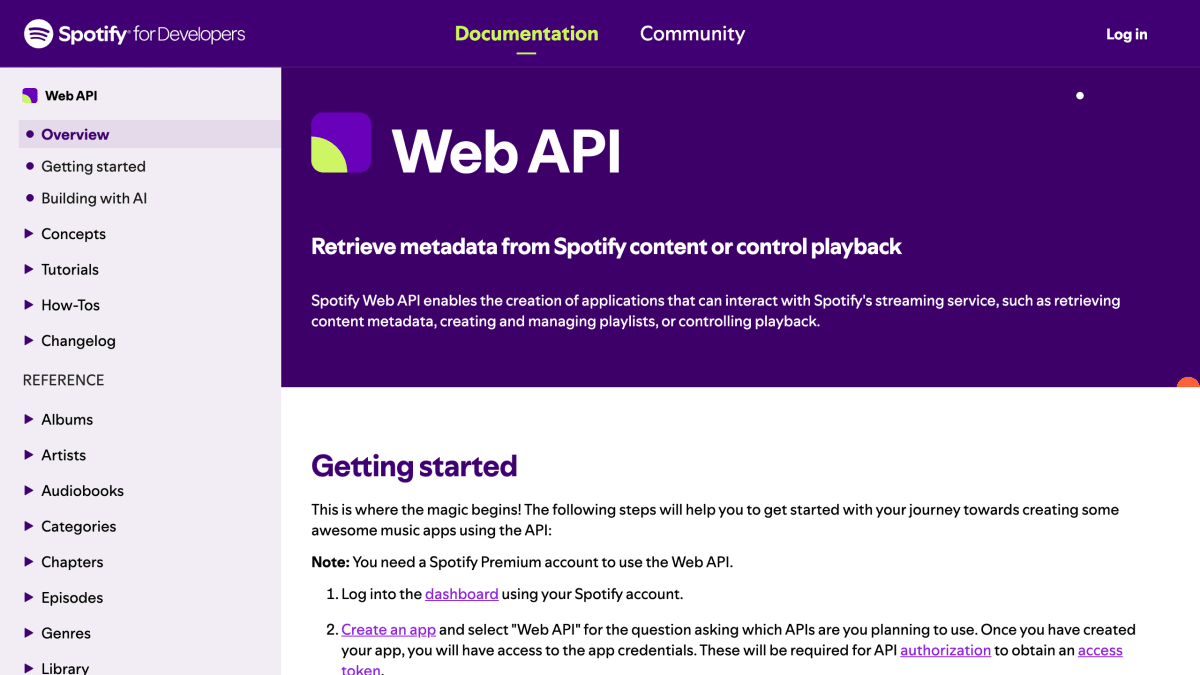Follow the dashboard link
1200x675 pixels.
pyautogui.click(x=461, y=594)
